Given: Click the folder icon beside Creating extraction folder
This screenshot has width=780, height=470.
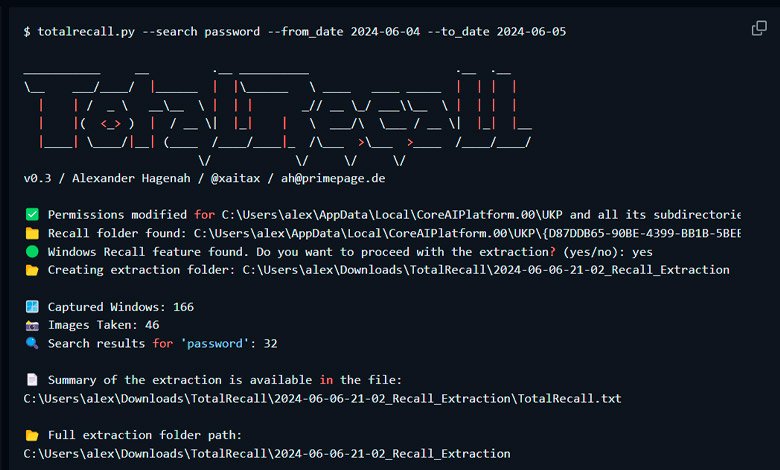Looking at the screenshot, I should pos(32,270).
